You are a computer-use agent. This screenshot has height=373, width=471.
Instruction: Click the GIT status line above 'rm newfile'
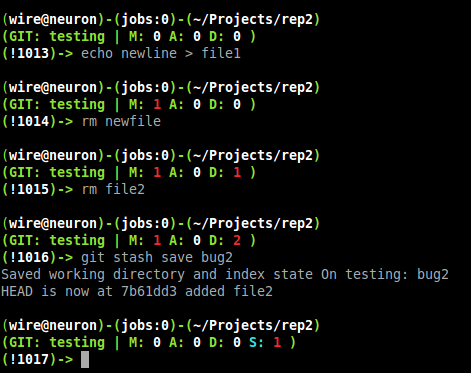129,104
